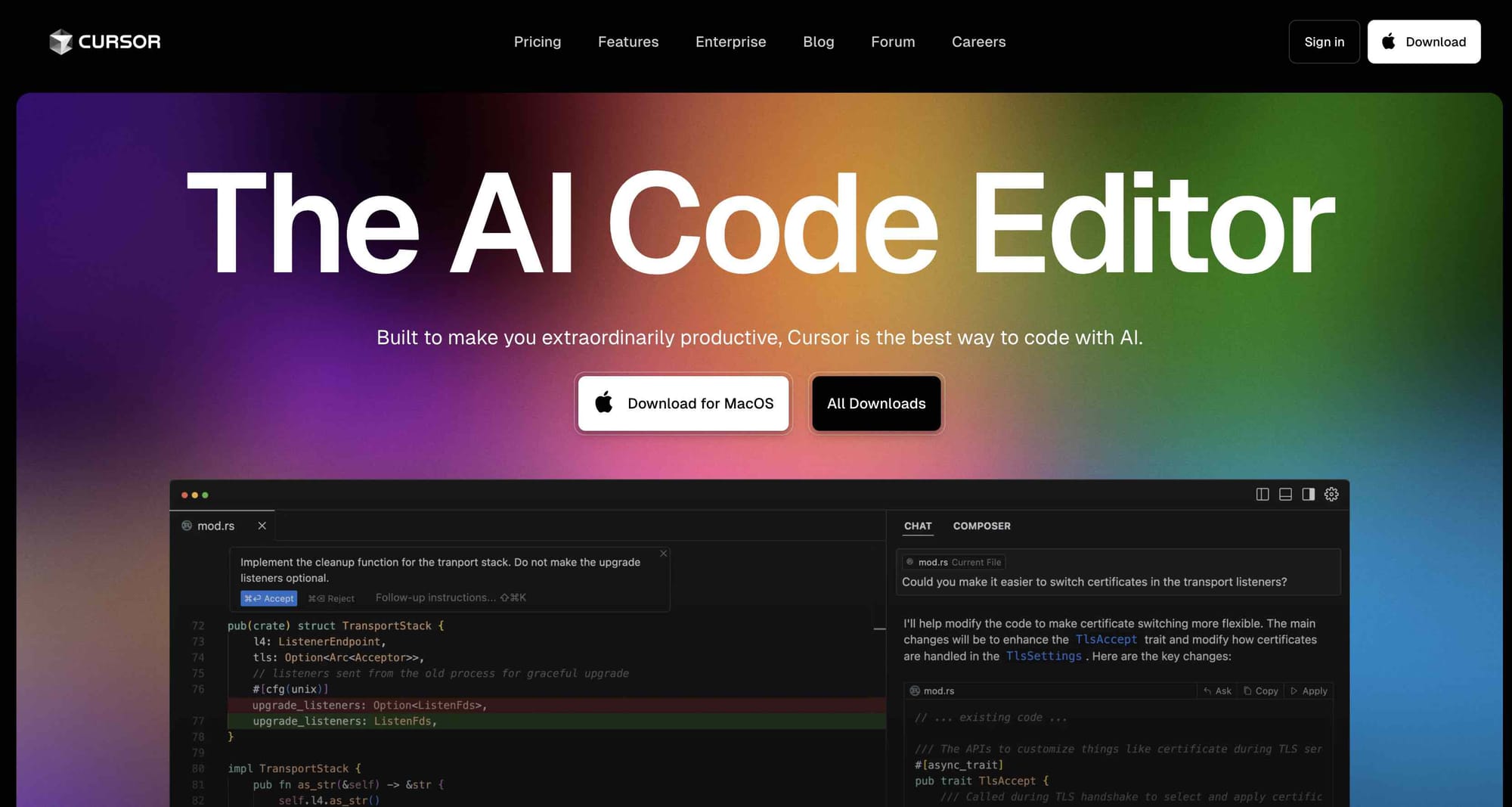This screenshot has width=1512, height=807.
Task: Click the 'pub(crate) struct TransportStack {' line
Action: 336,625
